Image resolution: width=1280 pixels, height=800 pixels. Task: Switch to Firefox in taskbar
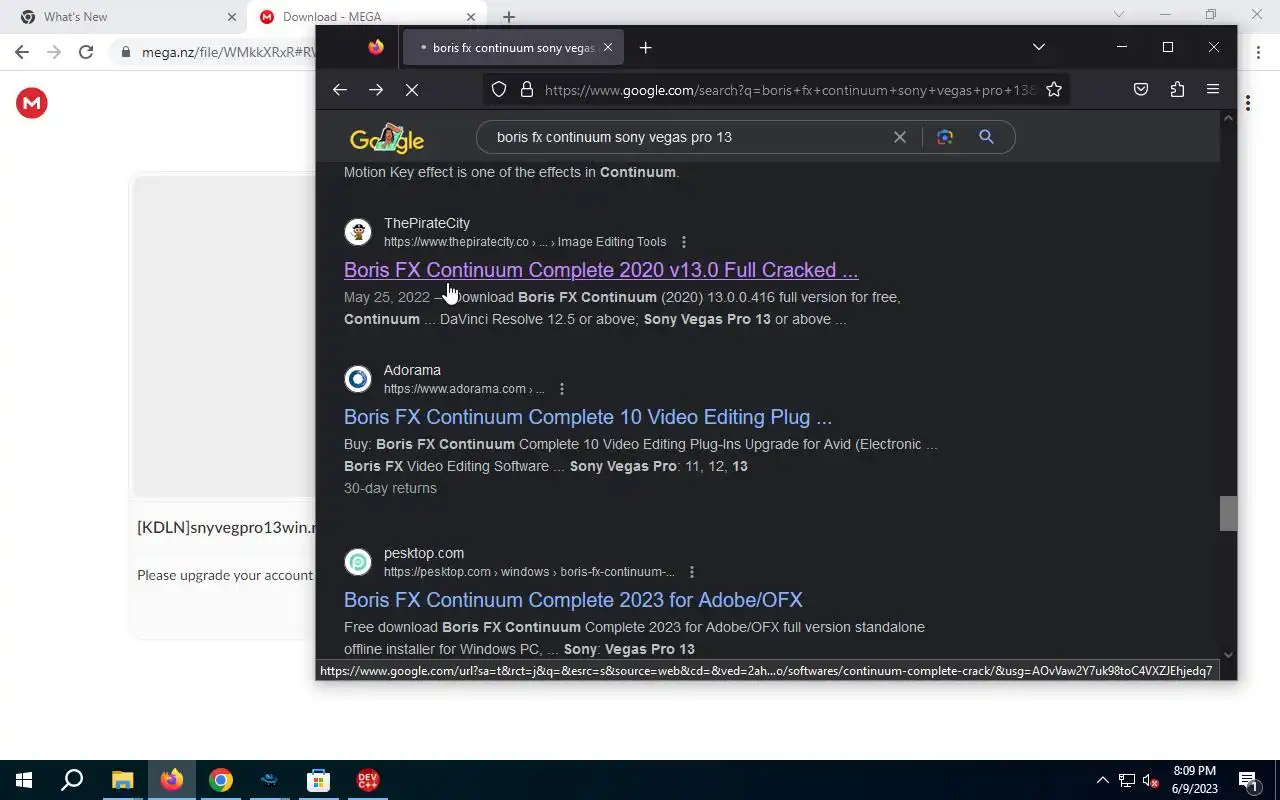click(x=172, y=780)
